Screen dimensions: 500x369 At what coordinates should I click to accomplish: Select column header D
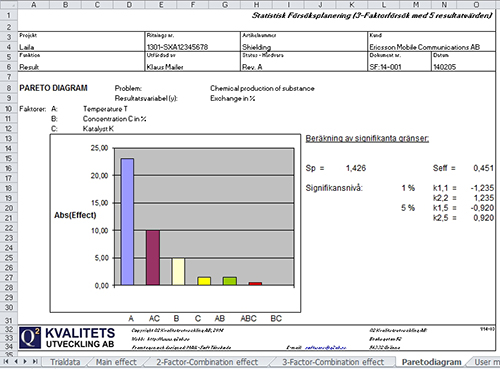pyautogui.click(x=129, y=5)
